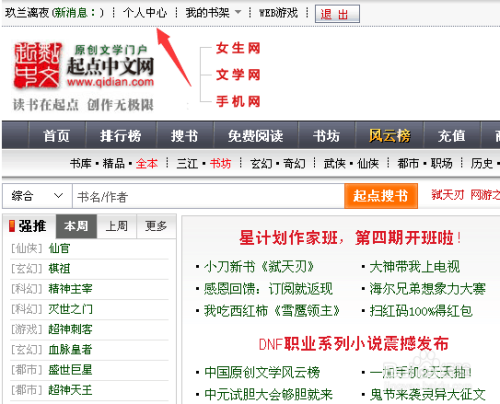Click red 书坊 sub-navigation link
This screenshot has width=500, height=404.
point(220,164)
